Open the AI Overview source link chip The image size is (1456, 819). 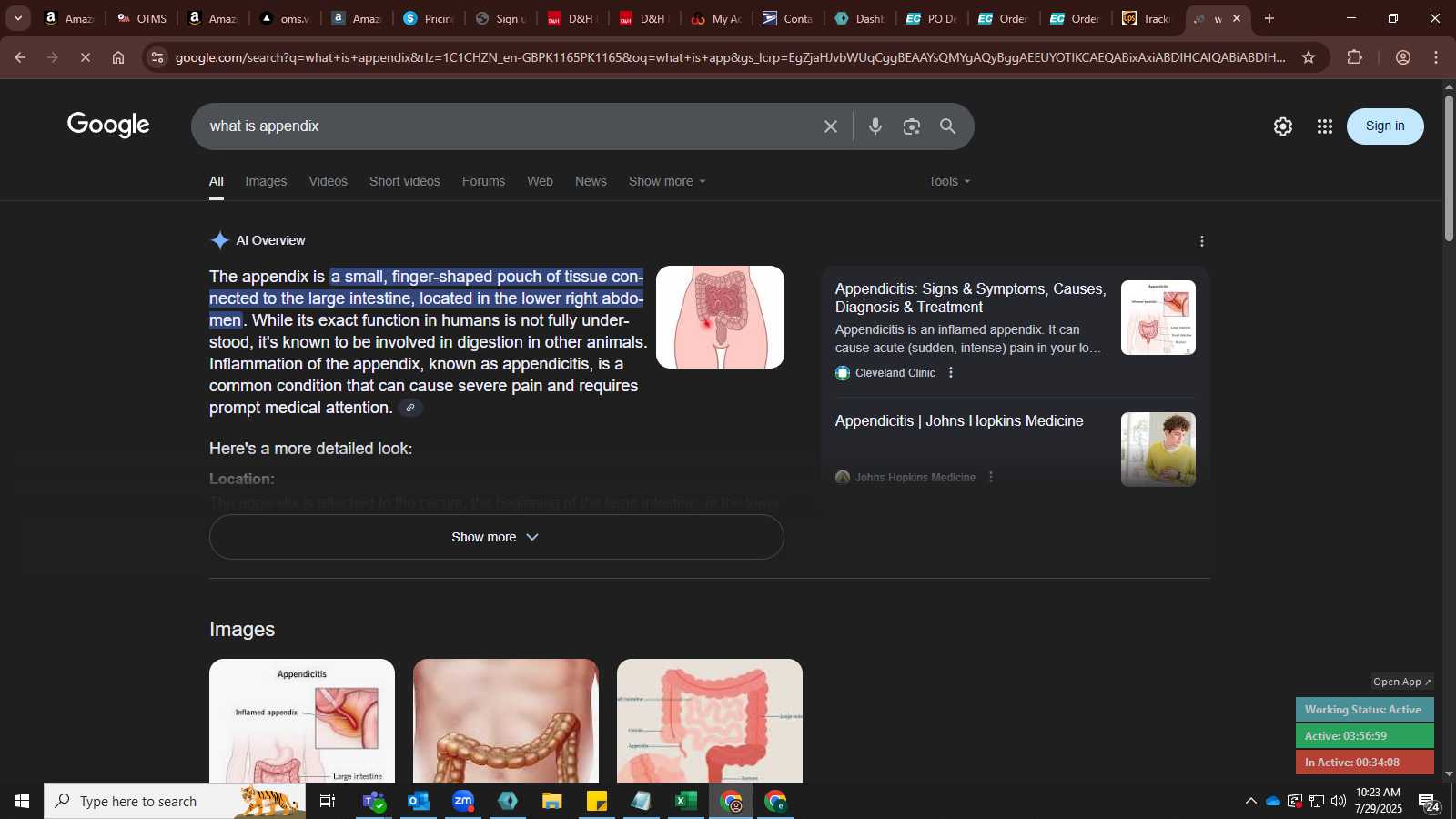410,408
